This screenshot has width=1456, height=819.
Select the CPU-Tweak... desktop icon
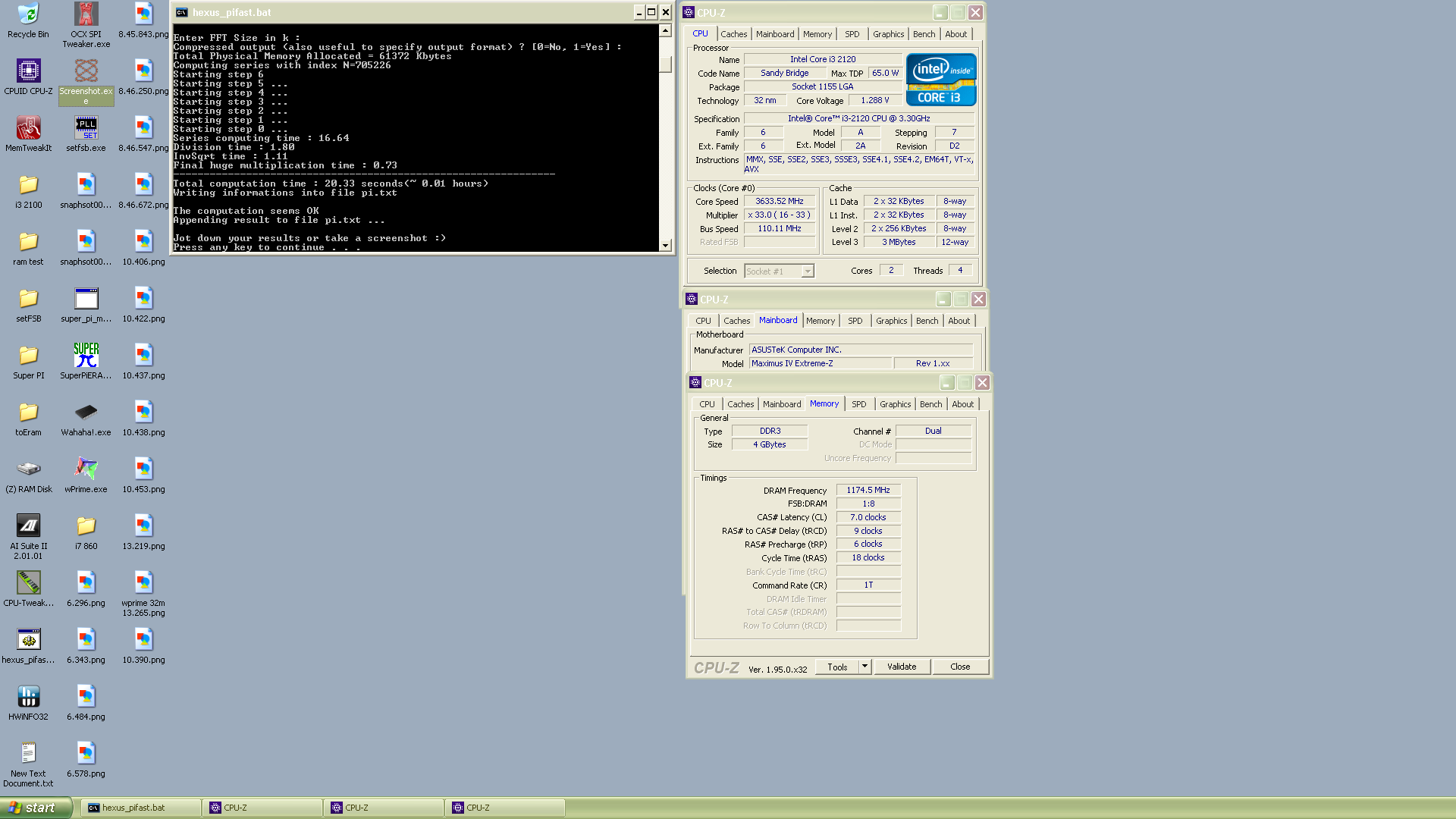(x=28, y=589)
